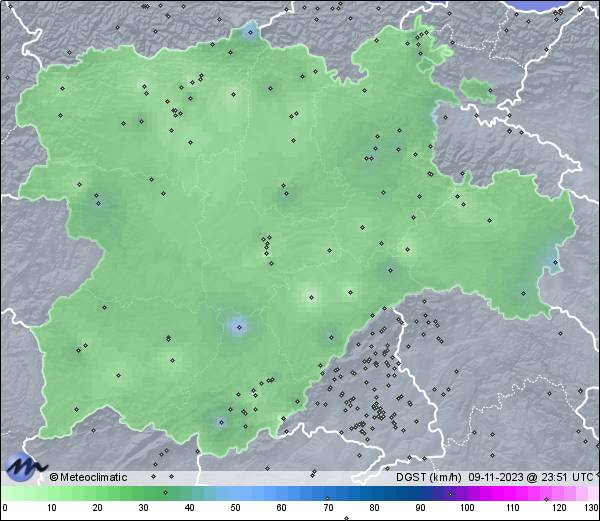600x521 pixels.
Task: Click the 0 value on the scale
Action: 5,508
